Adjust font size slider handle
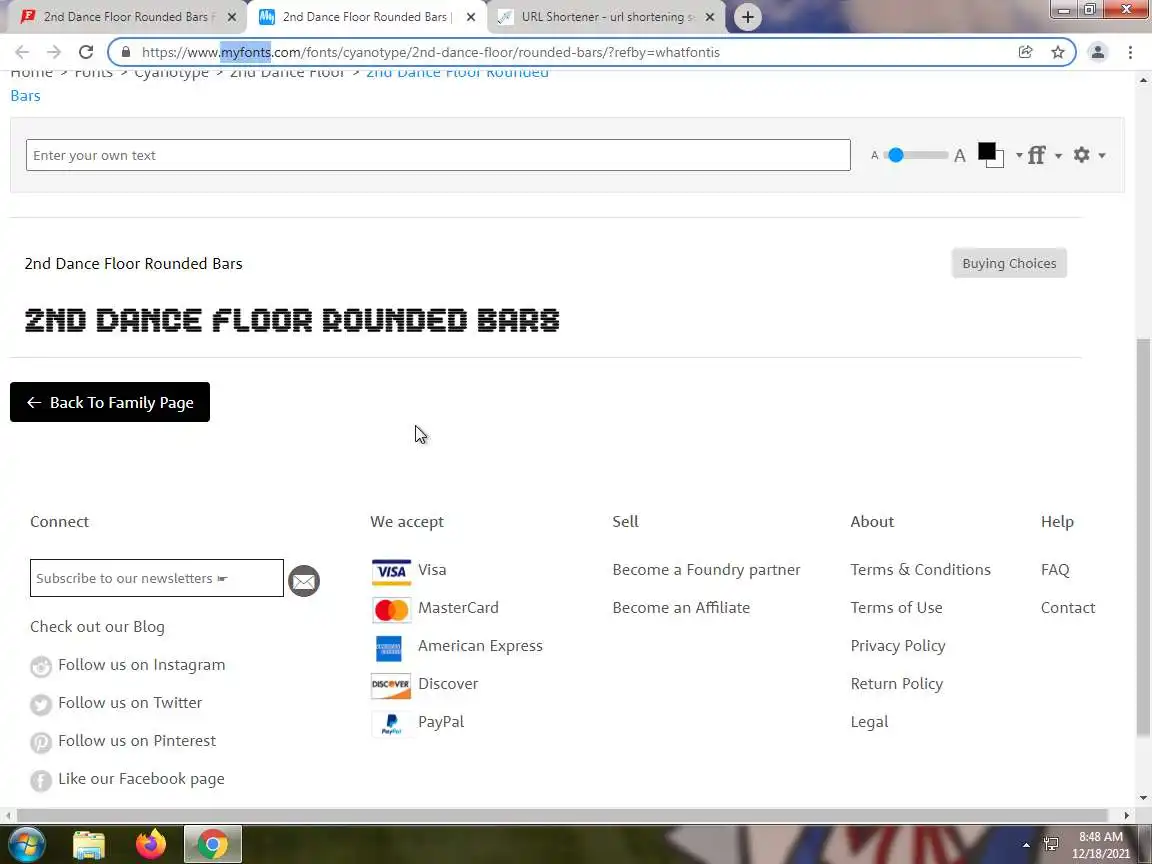The image size is (1152, 864). coord(896,155)
